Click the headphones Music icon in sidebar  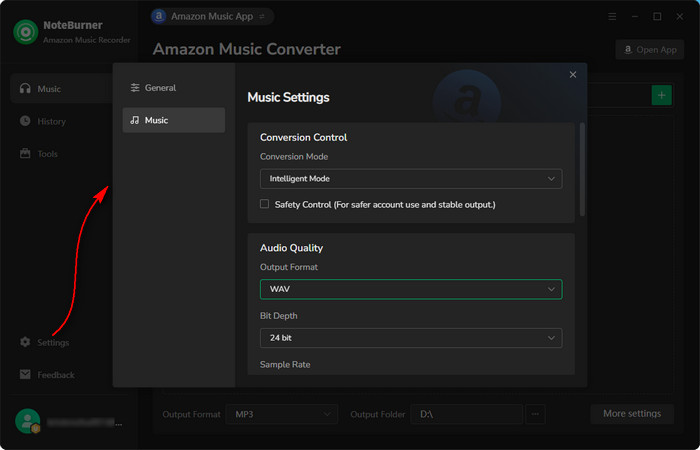(25, 88)
